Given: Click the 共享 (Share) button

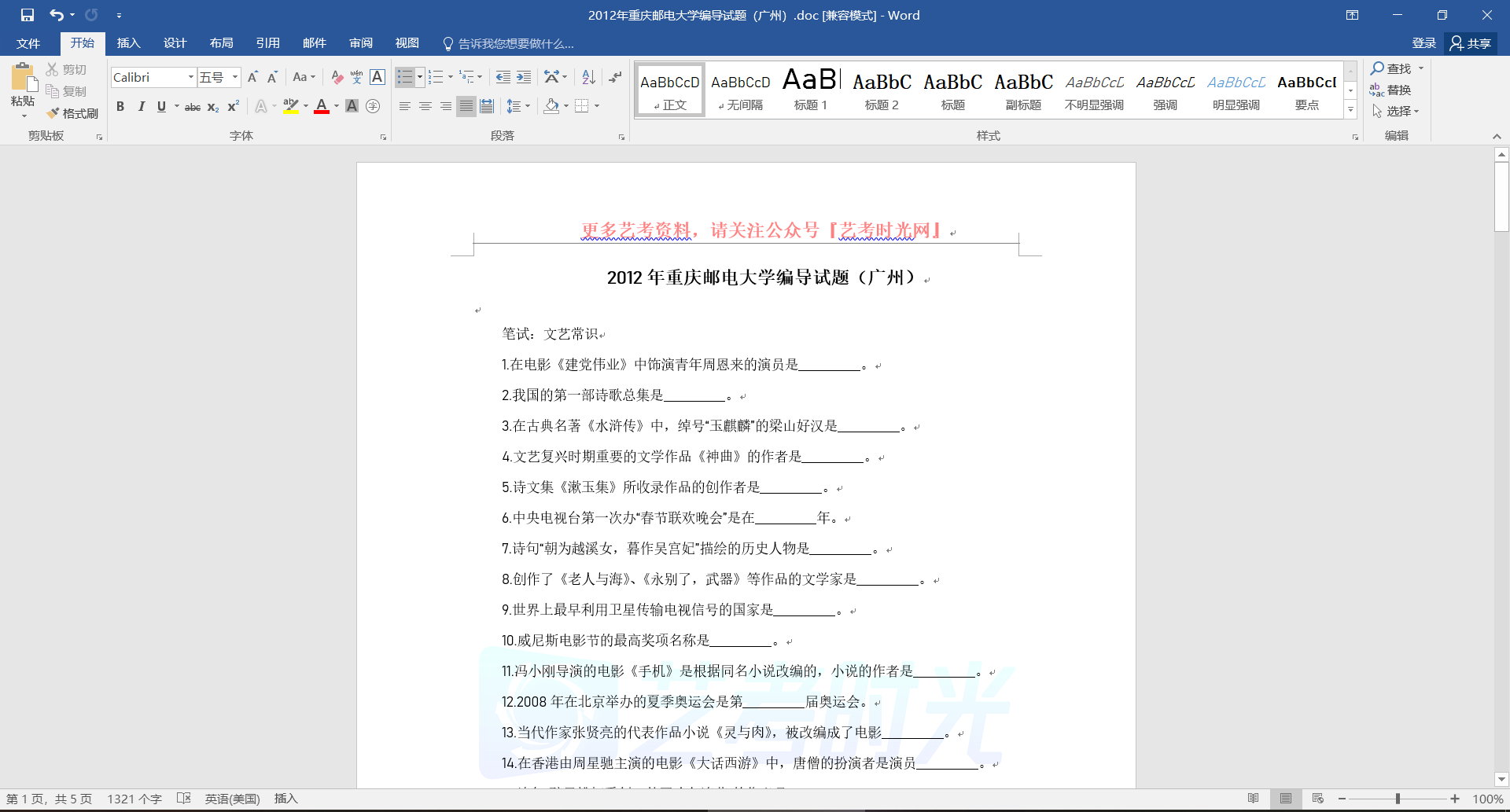Looking at the screenshot, I should 1471,43.
